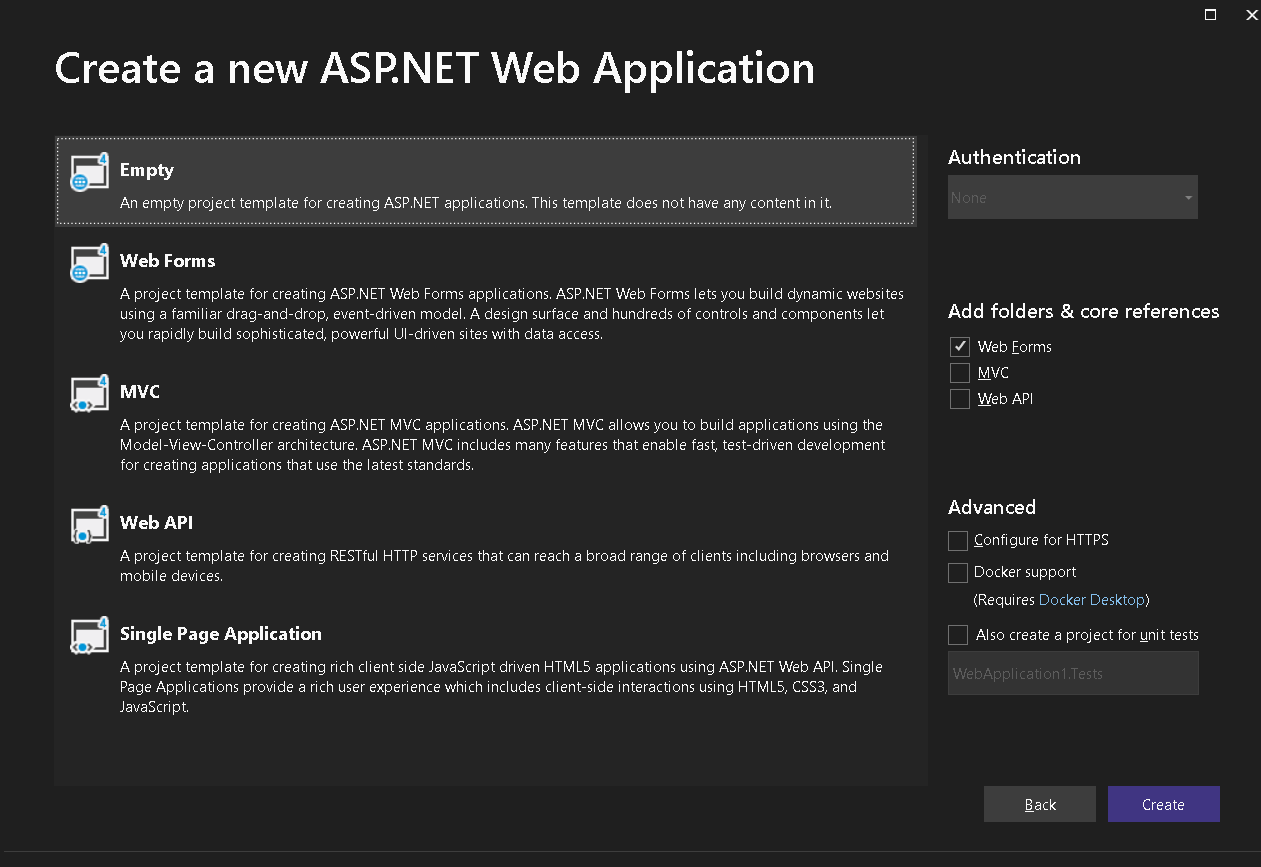
Task: Open the Authentication dropdown
Action: coord(1072,198)
